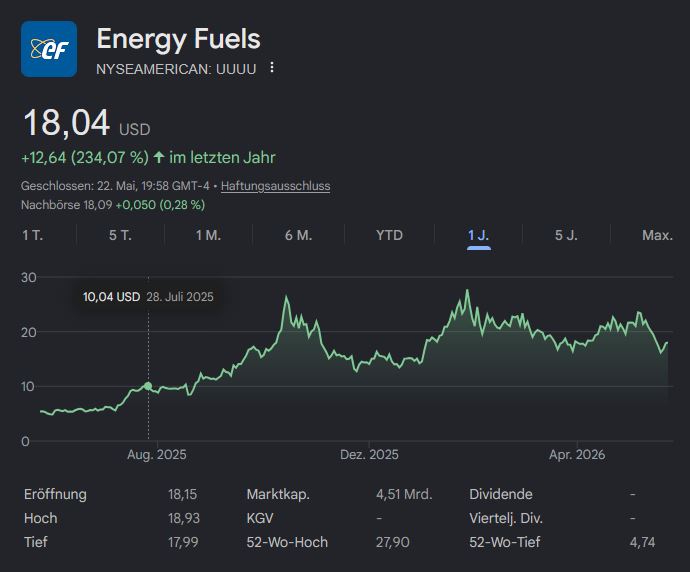
Task: Click the 52-Wo-Hoch value 27,90
Action: click(393, 542)
